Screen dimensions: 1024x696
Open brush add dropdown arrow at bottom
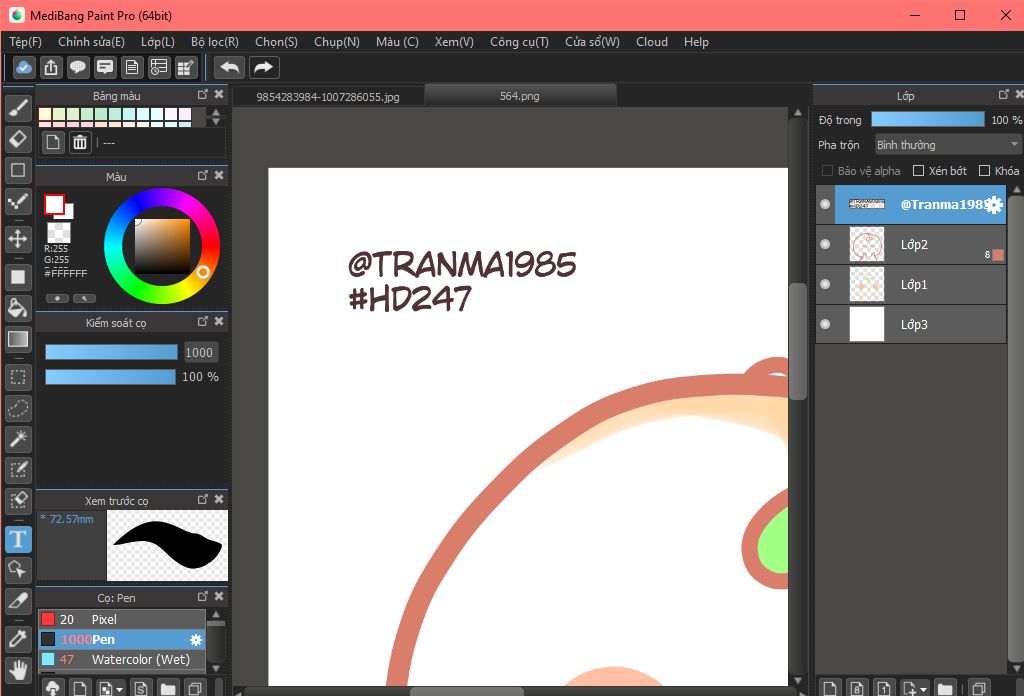119,689
